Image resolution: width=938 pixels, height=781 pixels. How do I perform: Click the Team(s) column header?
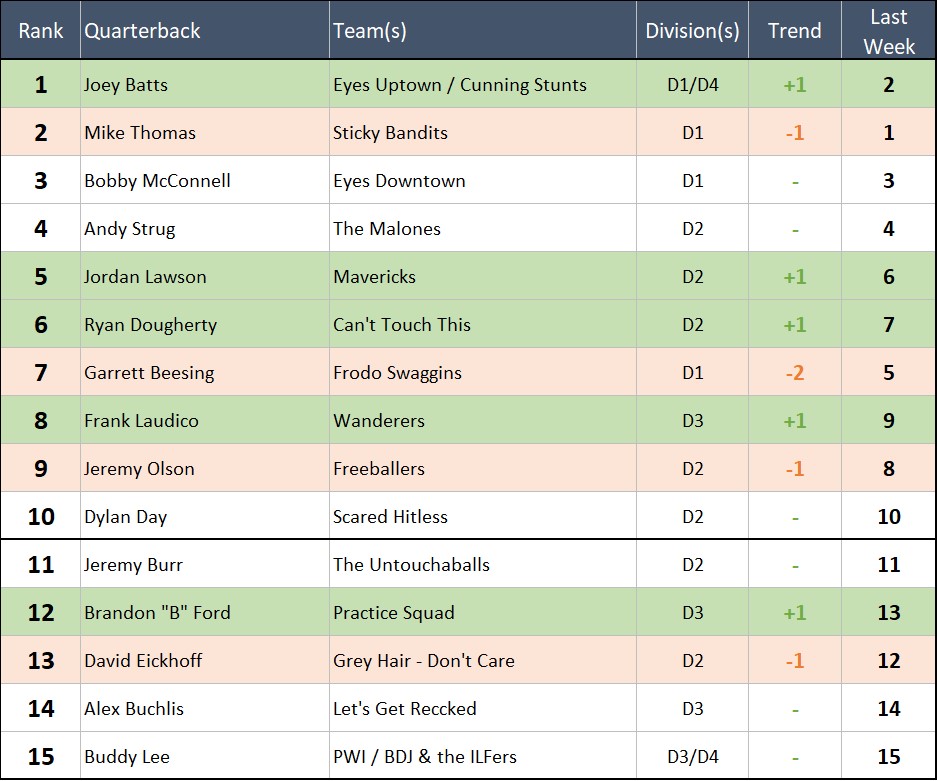click(x=370, y=31)
